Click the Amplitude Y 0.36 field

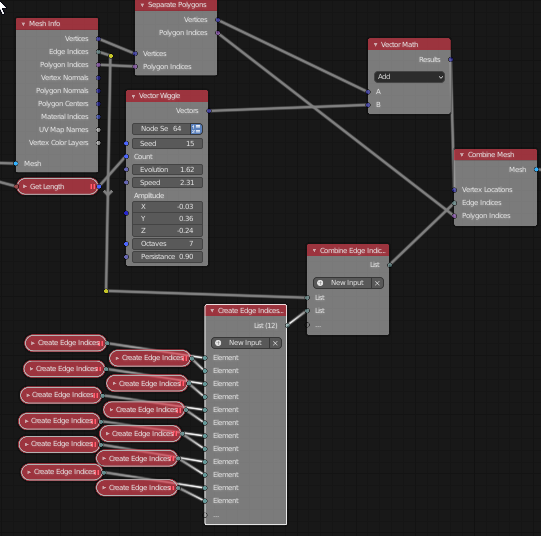point(167,219)
